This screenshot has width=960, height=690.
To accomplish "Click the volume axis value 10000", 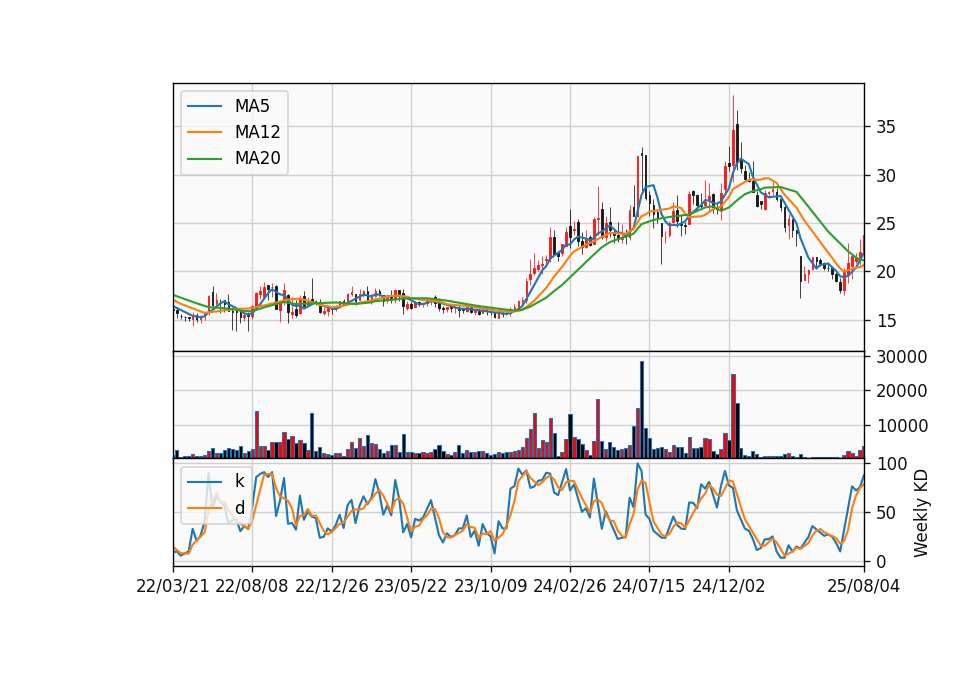I will pos(902,426).
